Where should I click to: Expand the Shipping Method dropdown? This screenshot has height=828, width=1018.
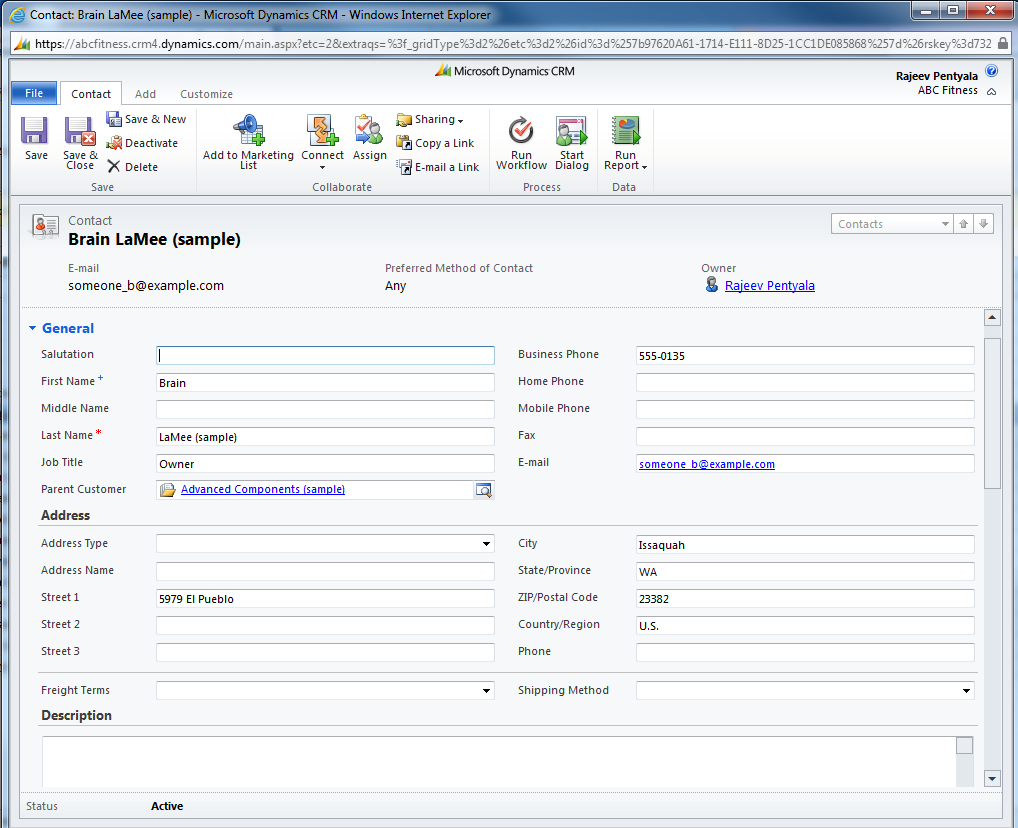click(x=966, y=691)
